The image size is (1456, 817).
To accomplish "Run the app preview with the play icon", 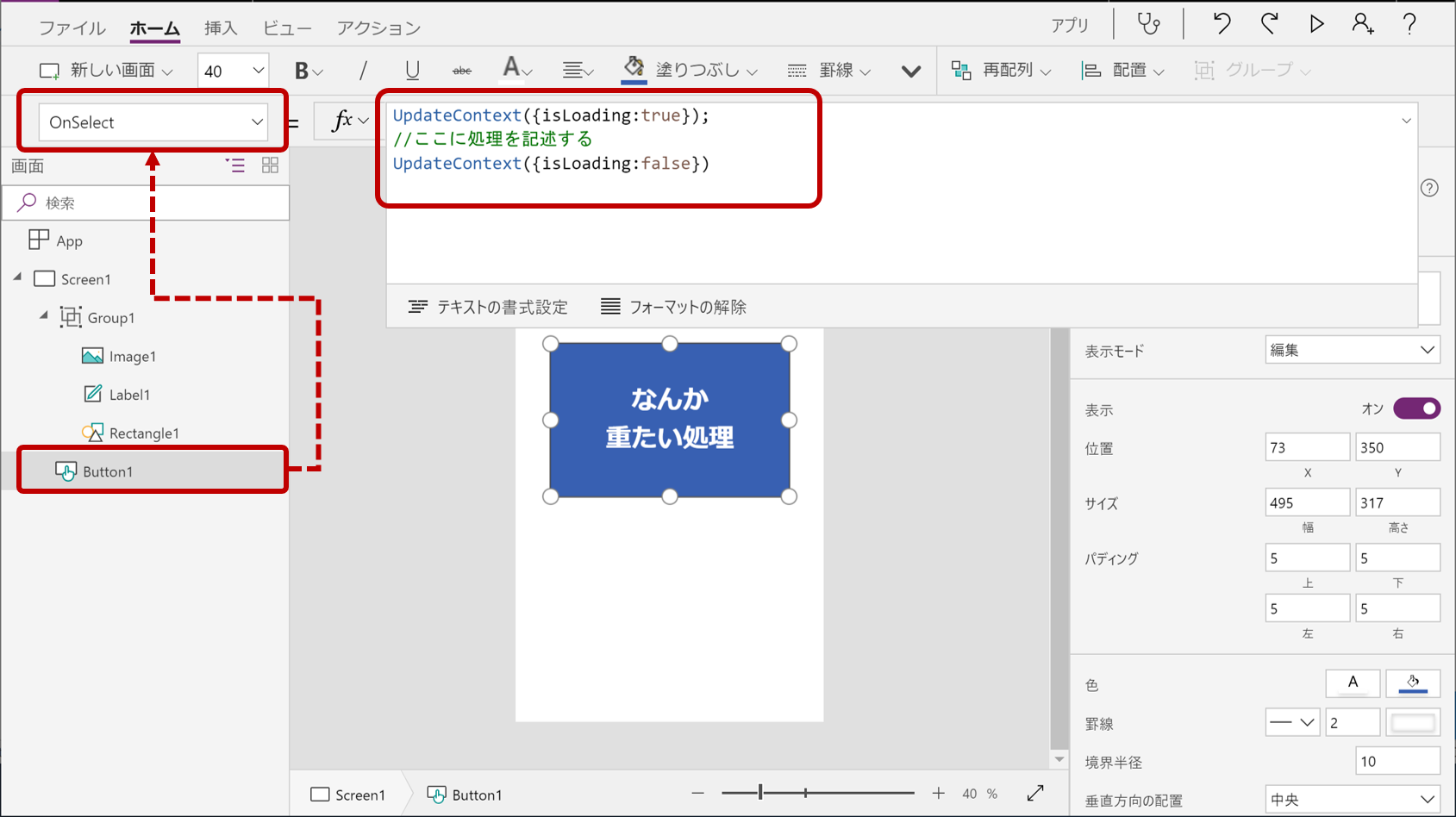I will (1316, 24).
